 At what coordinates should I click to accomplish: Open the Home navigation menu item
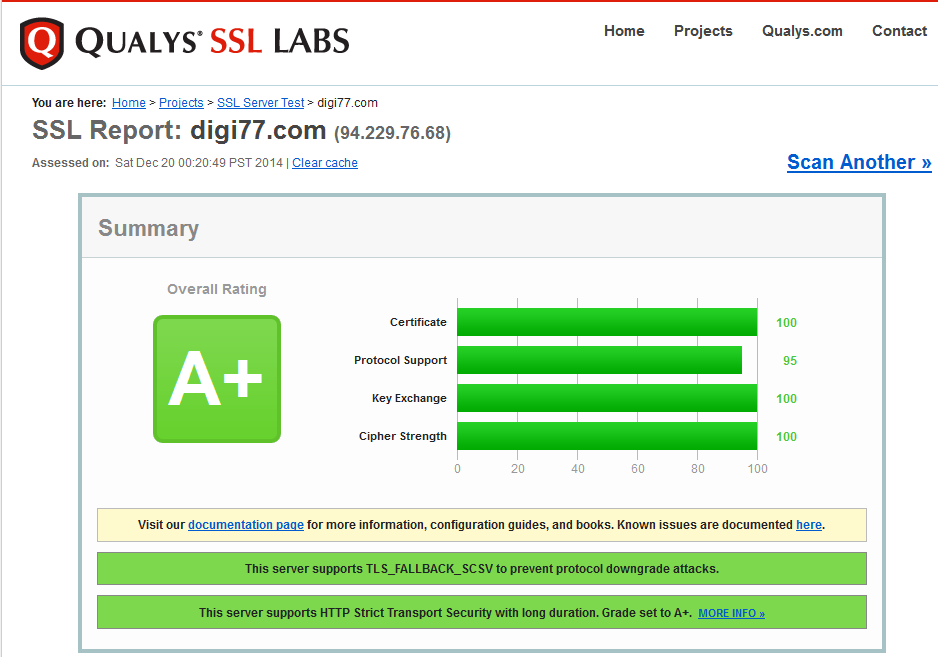pos(624,31)
